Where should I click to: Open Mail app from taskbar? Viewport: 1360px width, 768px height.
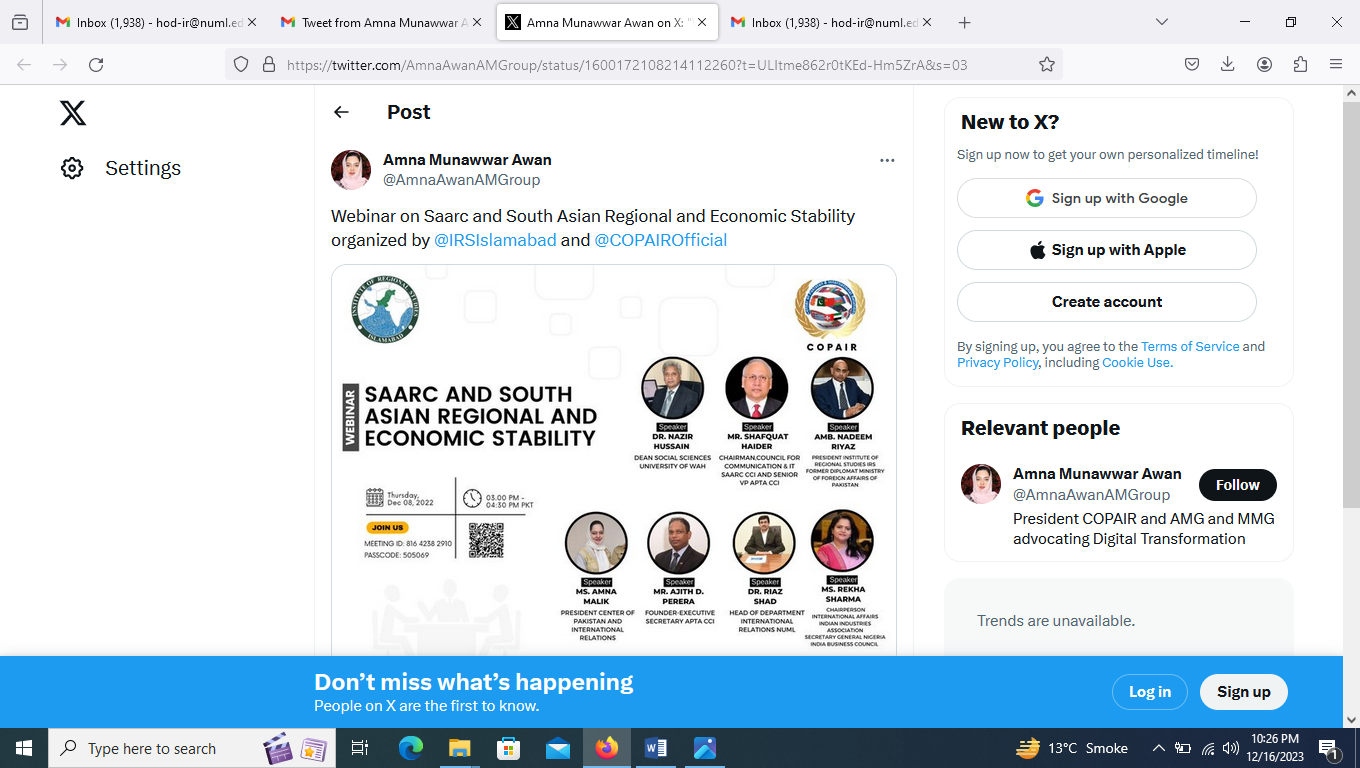pos(557,748)
